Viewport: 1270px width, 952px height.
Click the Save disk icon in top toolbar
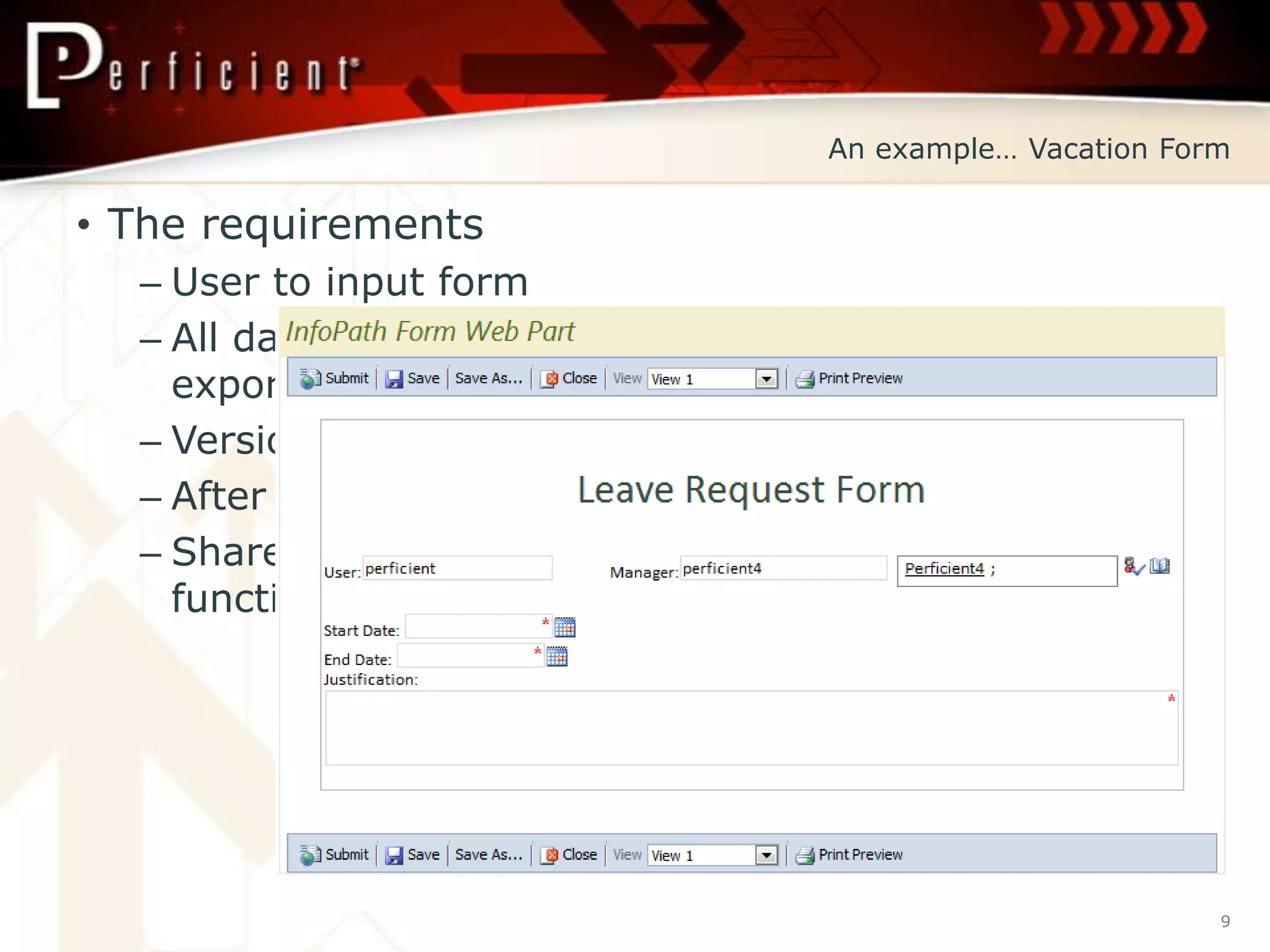394,379
